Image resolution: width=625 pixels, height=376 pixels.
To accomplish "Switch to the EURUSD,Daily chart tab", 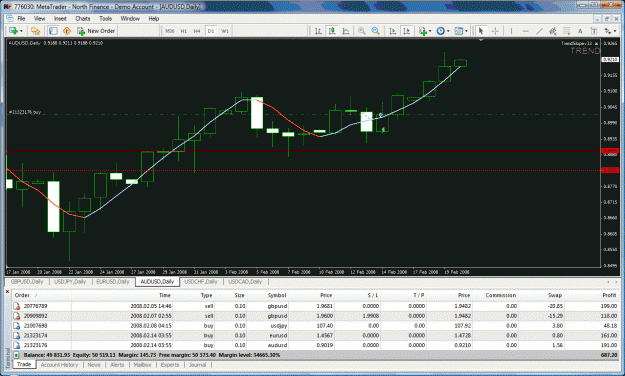I will [x=113, y=282].
